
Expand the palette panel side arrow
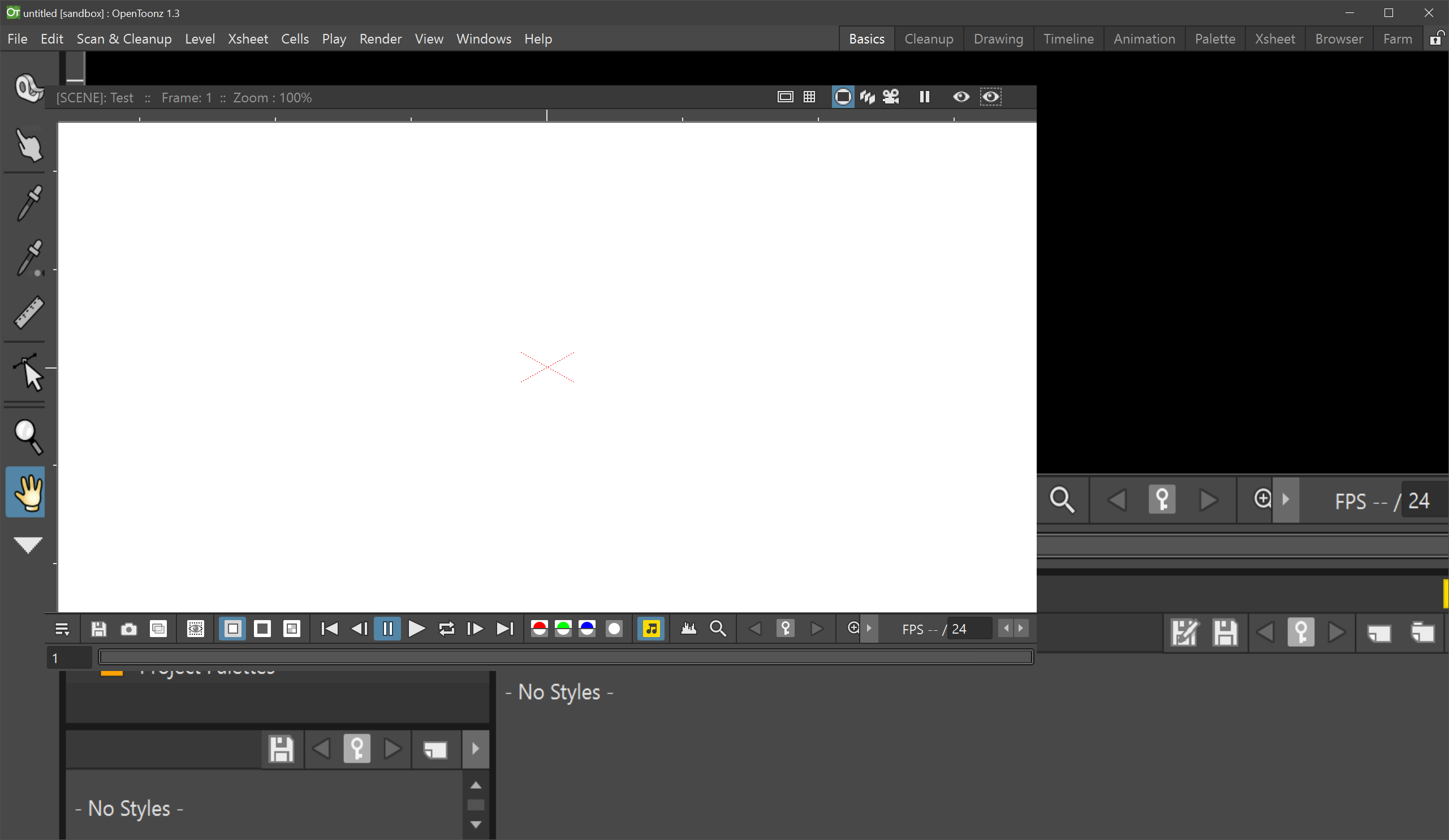pyautogui.click(x=476, y=749)
